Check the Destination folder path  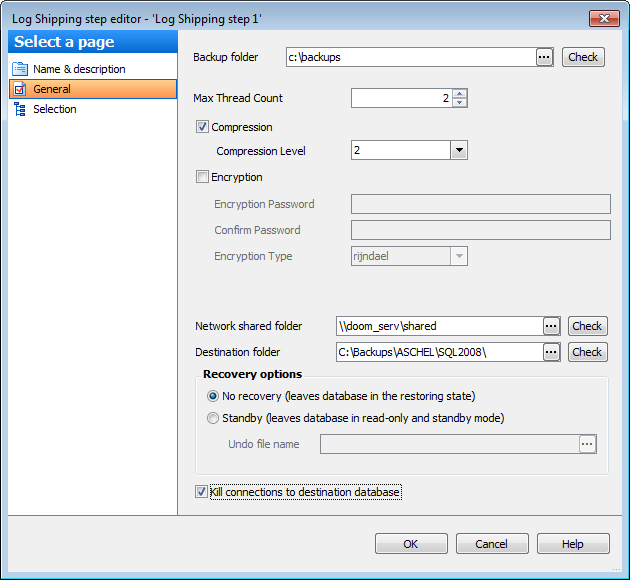click(x=587, y=352)
